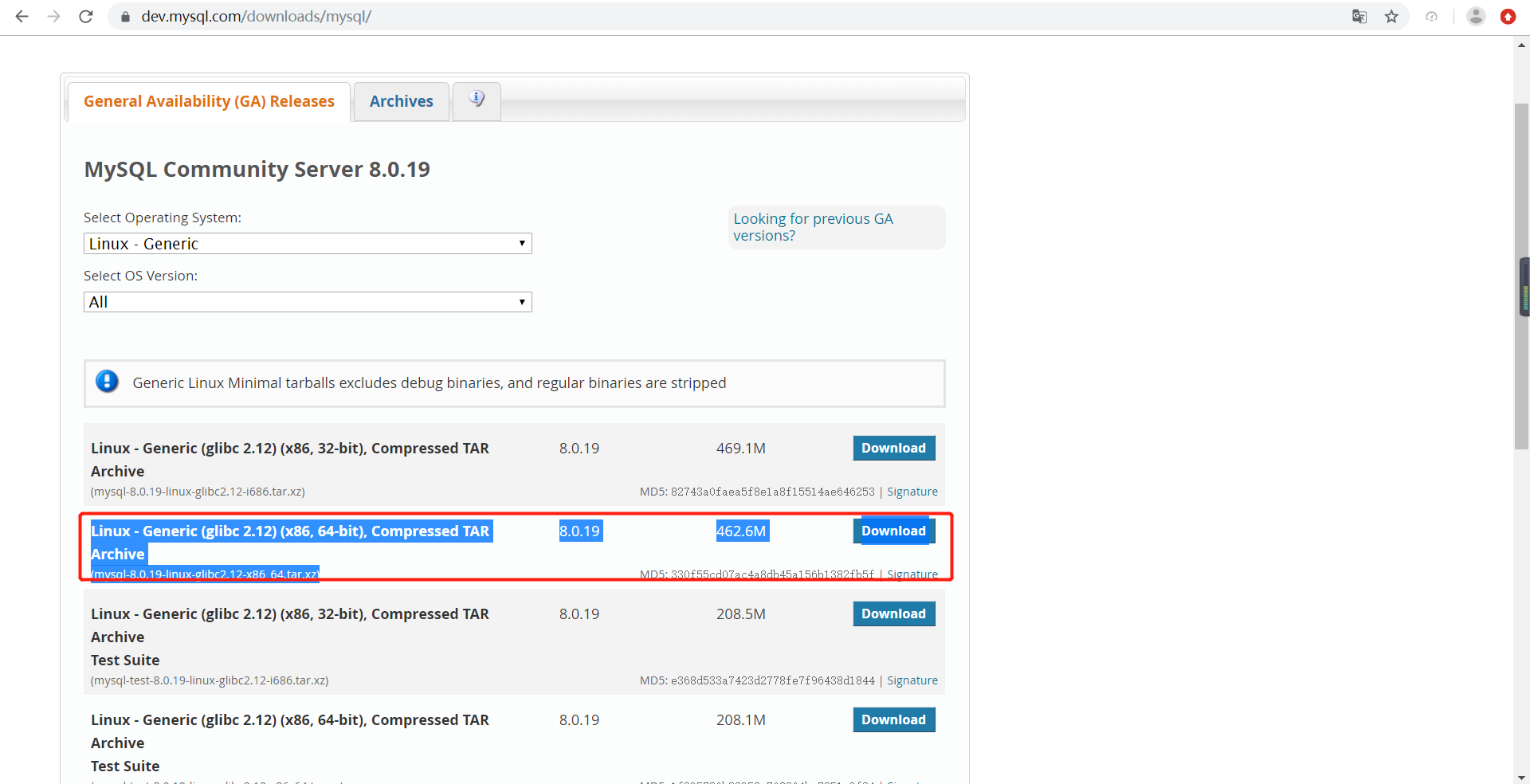Go back with browser back arrow
The height and width of the screenshot is (784, 1530).
(22, 16)
